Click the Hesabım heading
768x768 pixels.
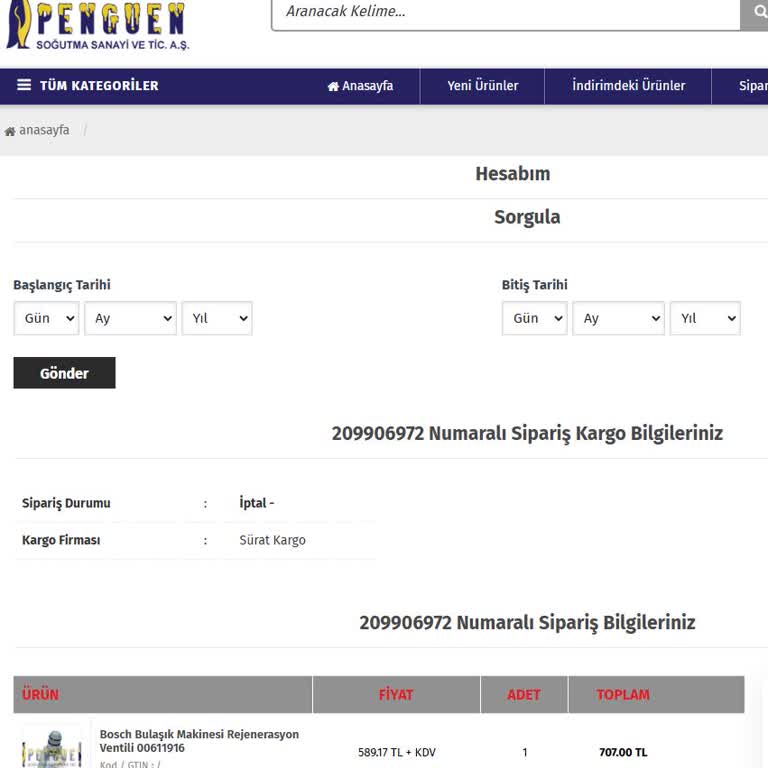[x=512, y=174]
